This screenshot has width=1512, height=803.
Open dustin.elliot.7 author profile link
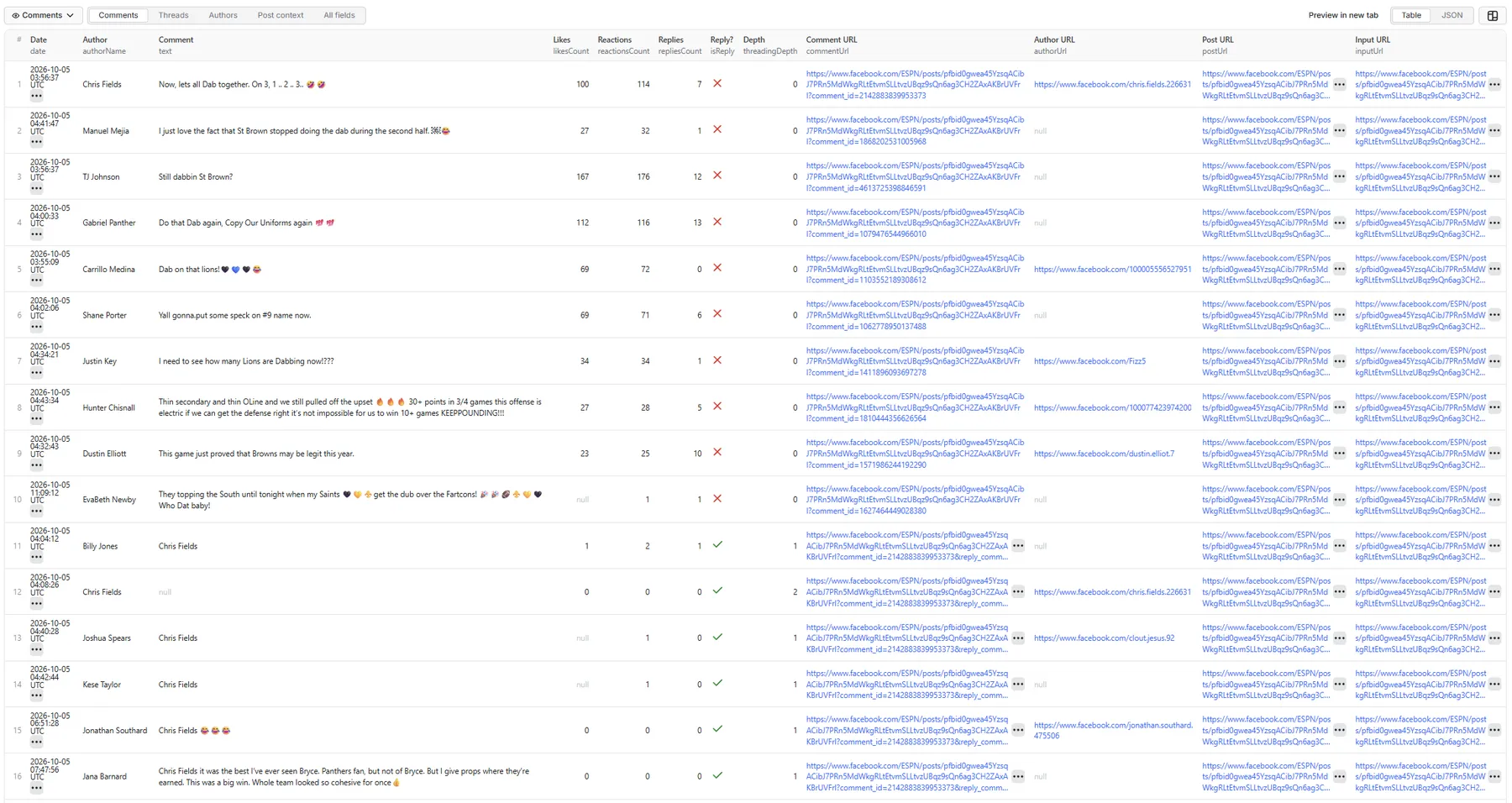[x=1104, y=454]
